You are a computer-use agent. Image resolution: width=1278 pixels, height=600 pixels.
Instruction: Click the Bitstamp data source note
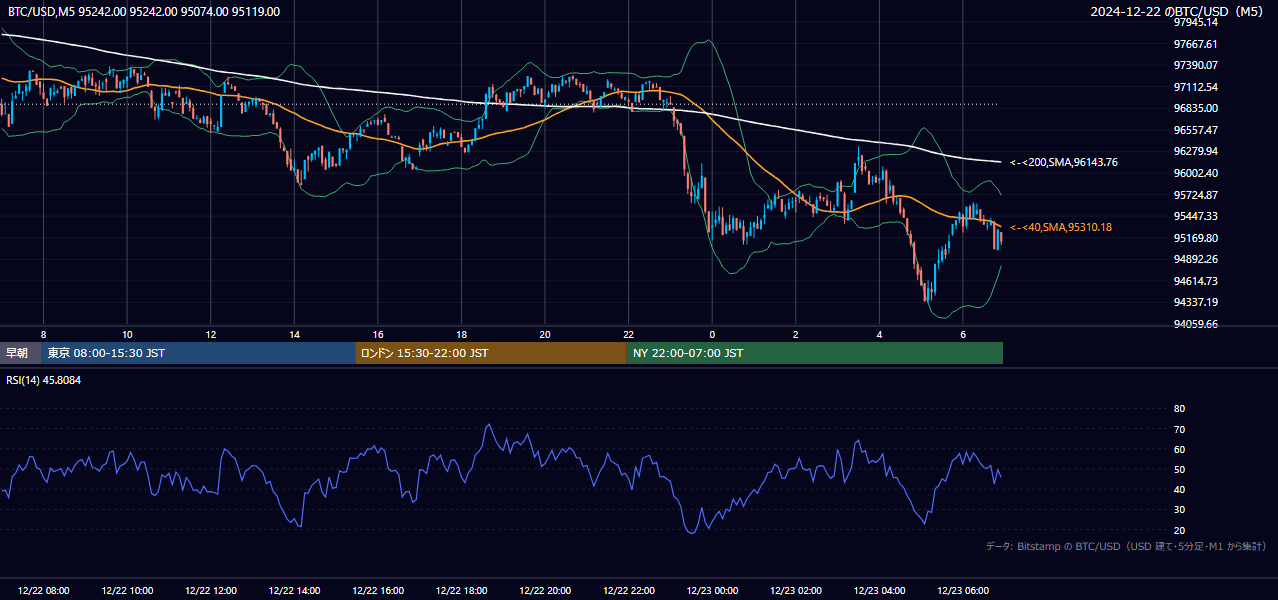(1127, 546)
